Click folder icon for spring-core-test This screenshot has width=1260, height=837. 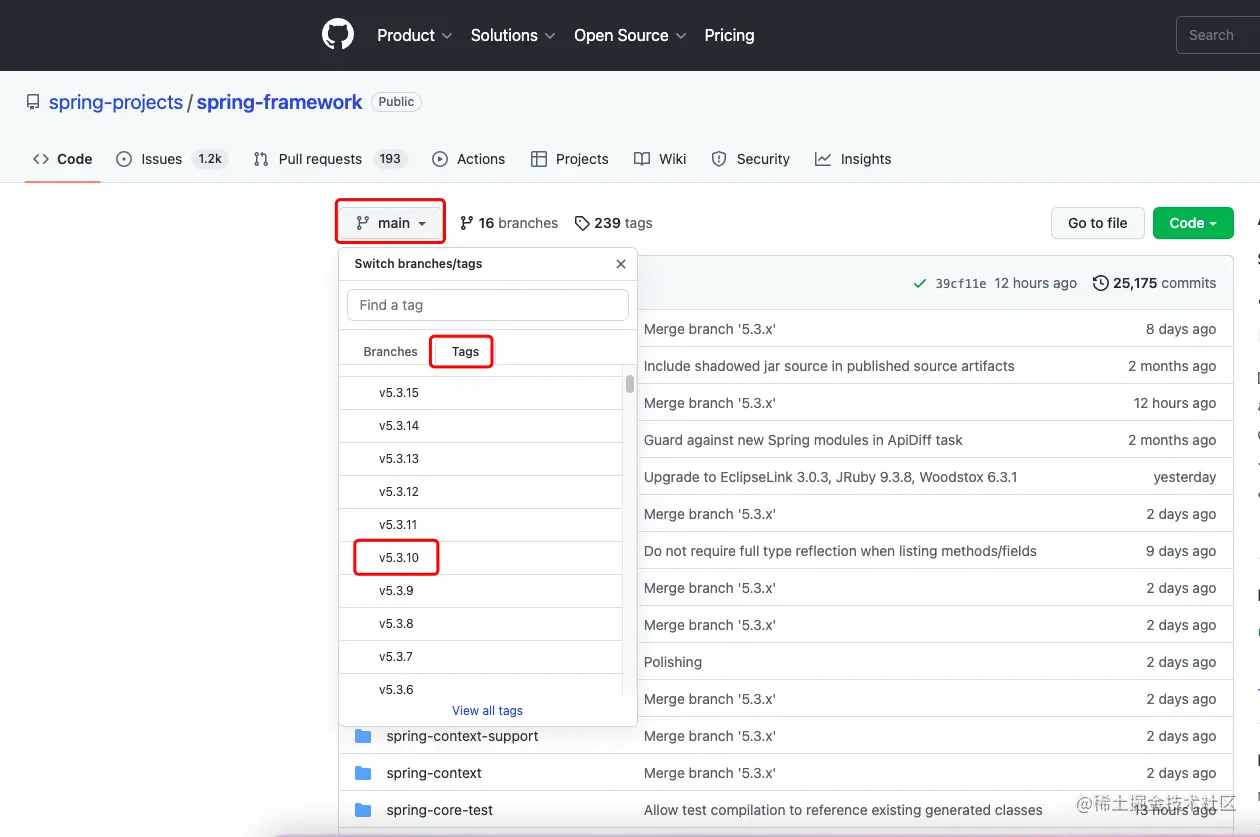point(363,810)
